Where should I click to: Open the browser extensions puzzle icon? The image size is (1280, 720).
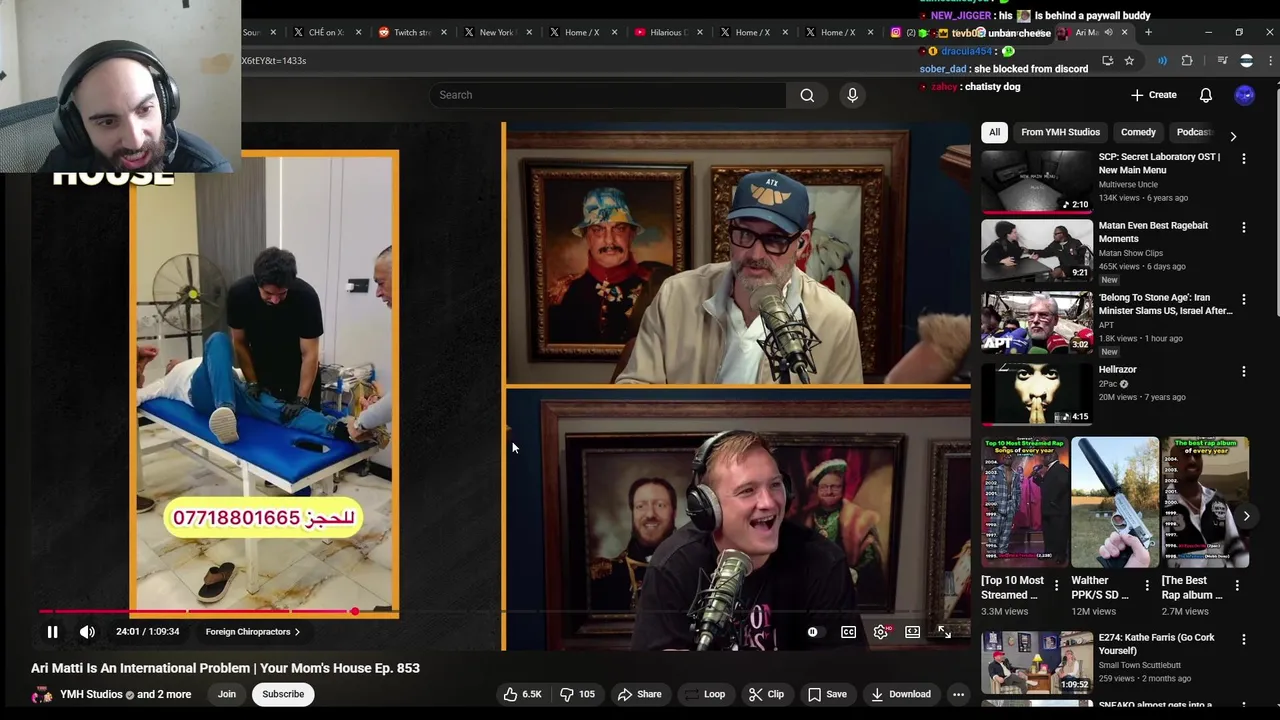pyautogui.click(x=1187, y=61)
